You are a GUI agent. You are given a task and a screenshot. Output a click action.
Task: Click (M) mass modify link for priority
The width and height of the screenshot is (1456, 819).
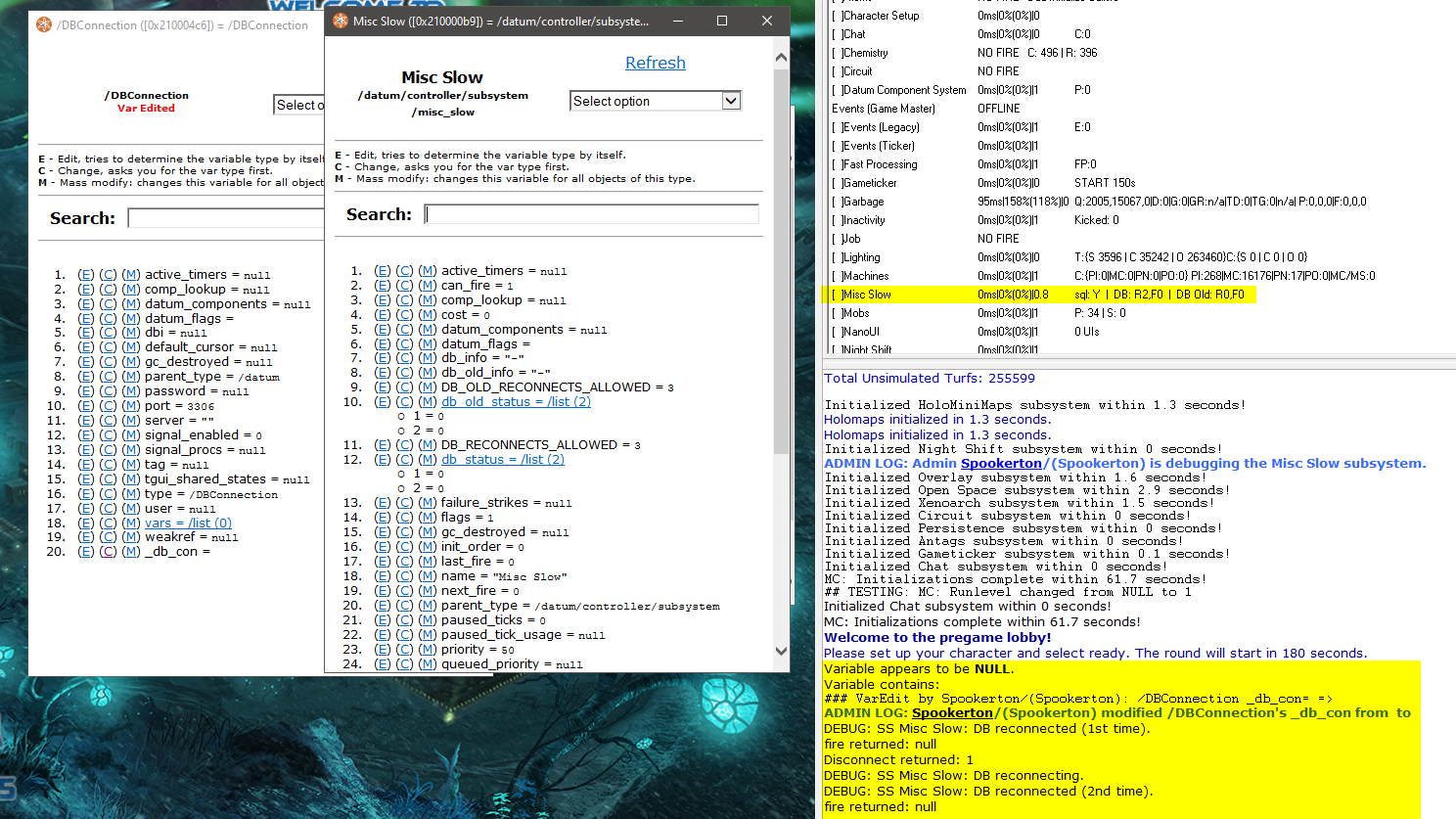[x=428, y=650]
